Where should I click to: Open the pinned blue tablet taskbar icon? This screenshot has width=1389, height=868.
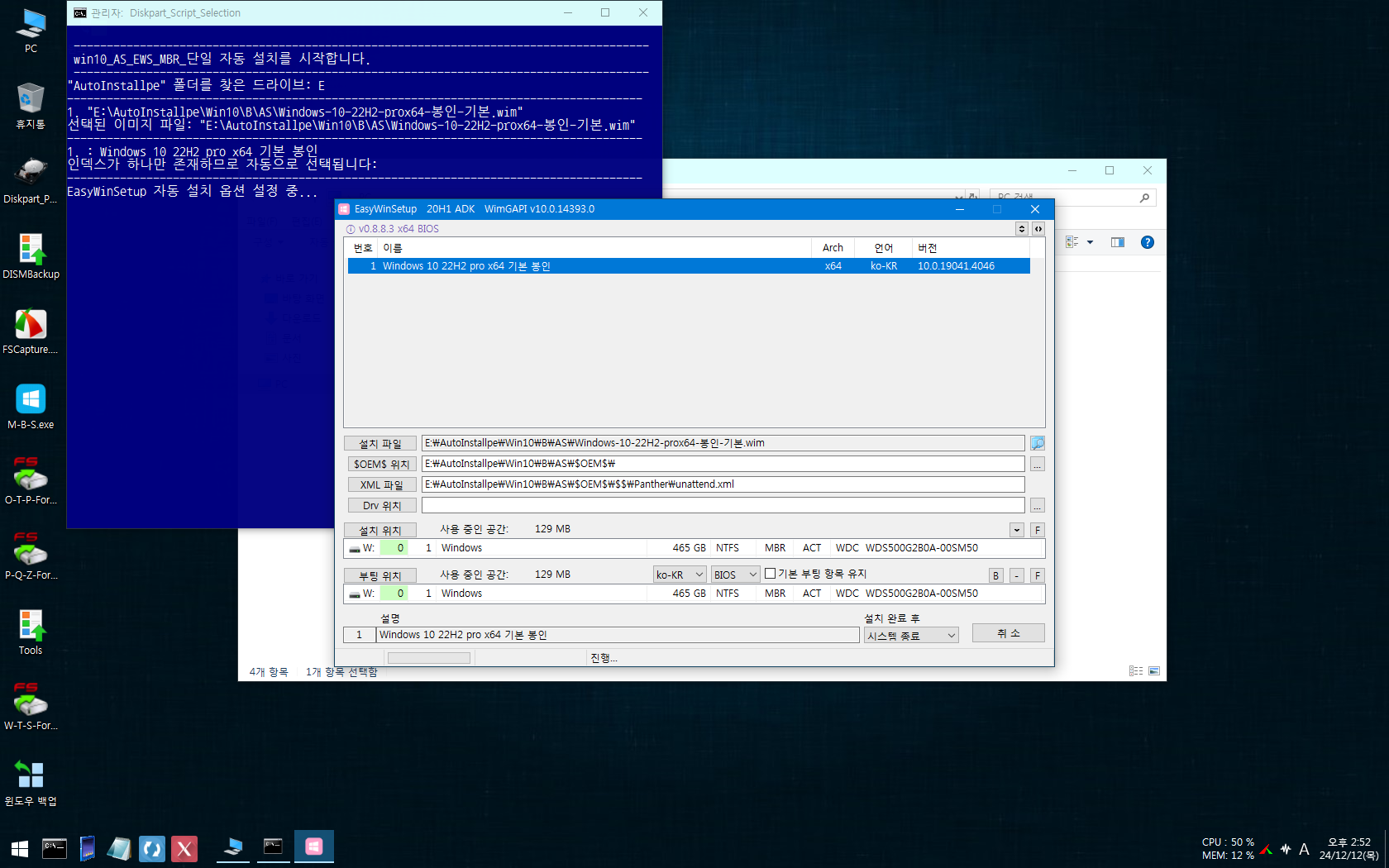87,848
